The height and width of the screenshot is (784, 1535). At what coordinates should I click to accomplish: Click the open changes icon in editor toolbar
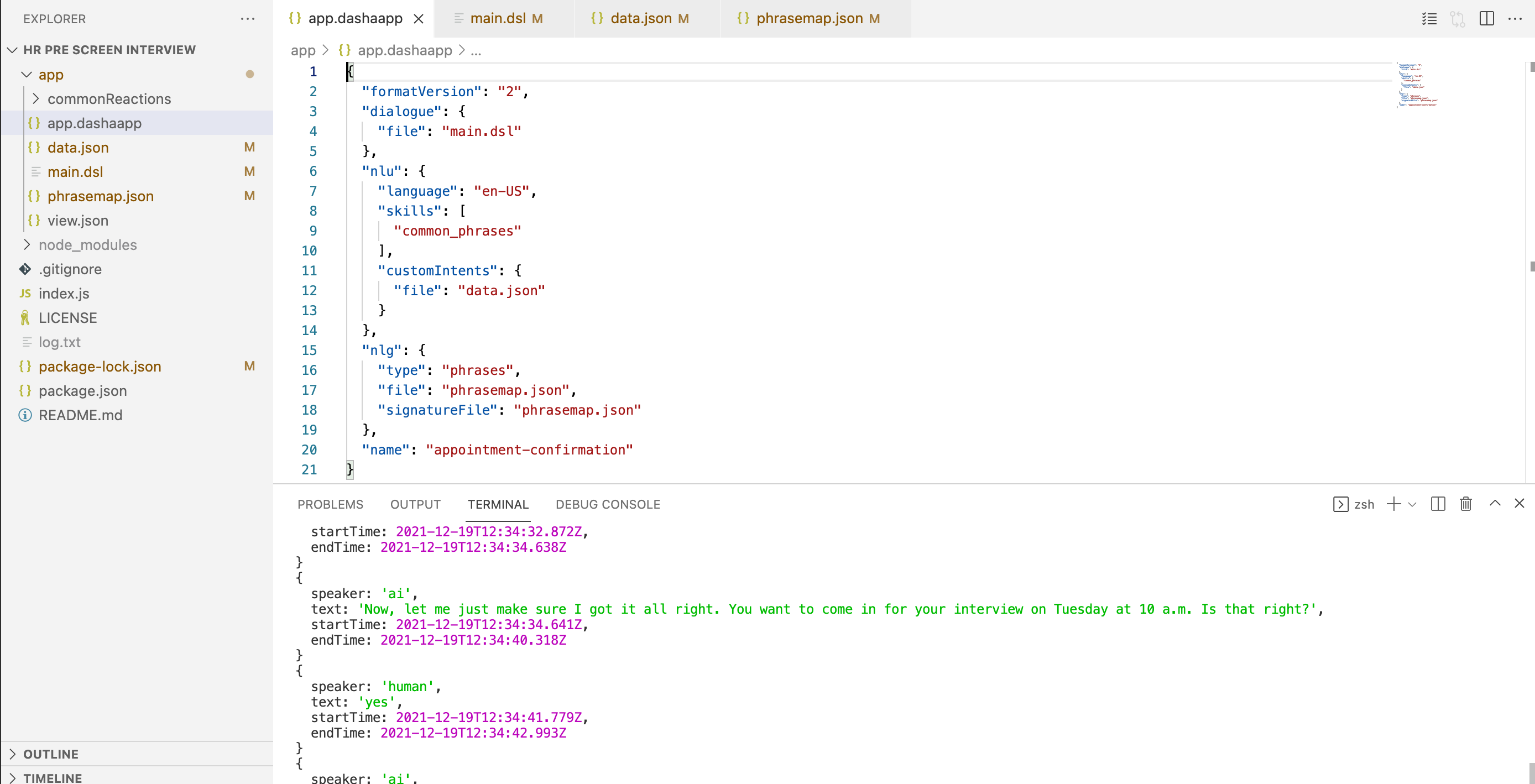click(1458, 18)
